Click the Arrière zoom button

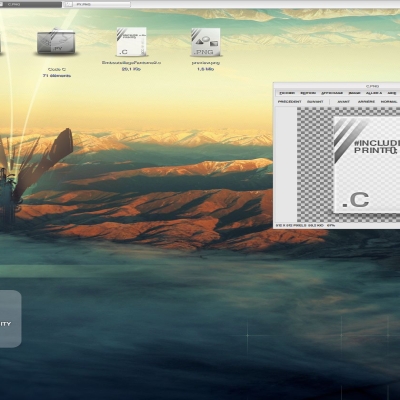[366, 102]
